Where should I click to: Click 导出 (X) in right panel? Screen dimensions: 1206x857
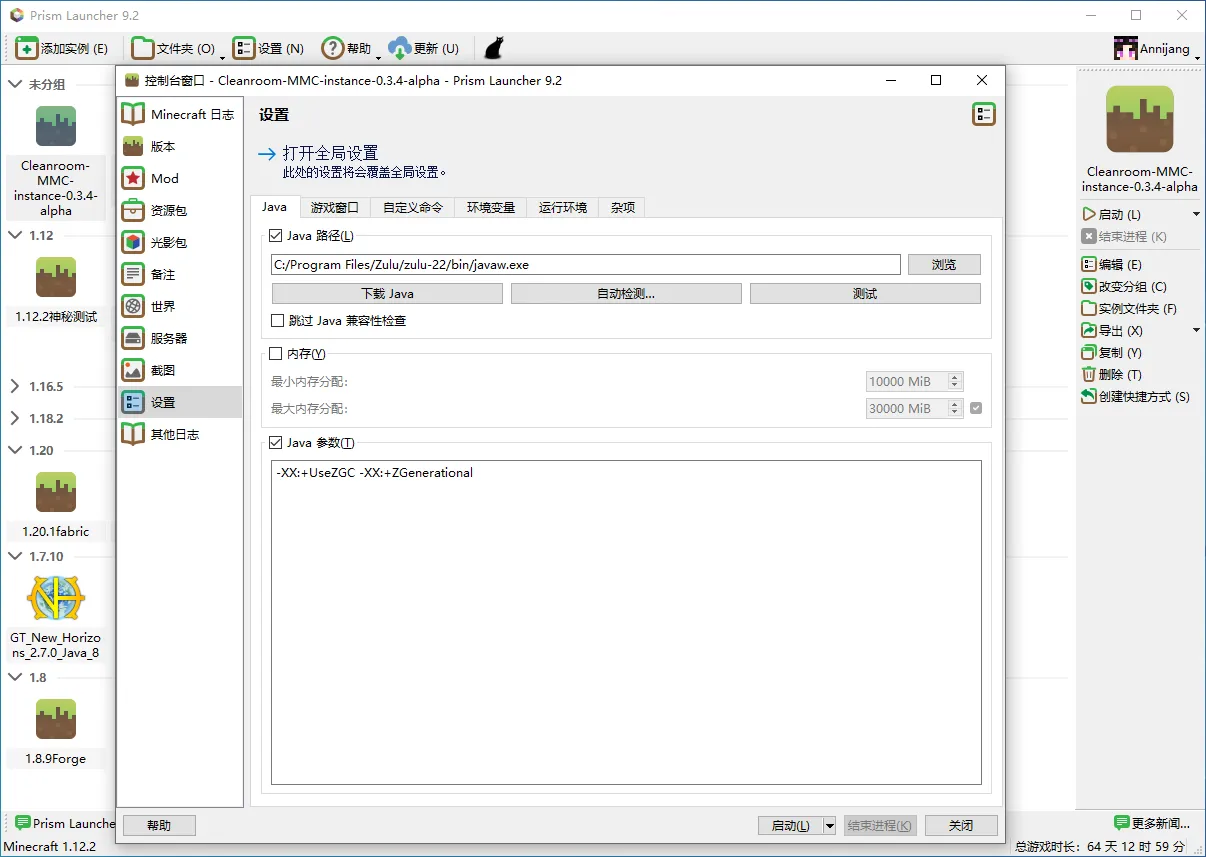1113,330
